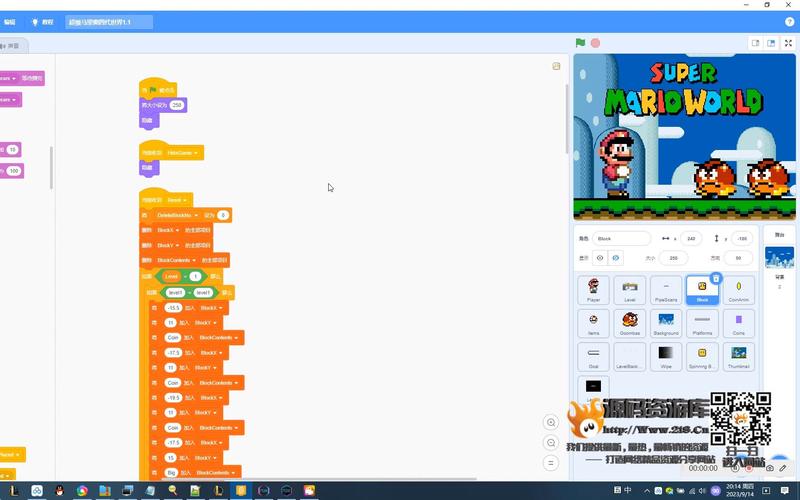
Task: Select the stage backdrop thumbnail
Action: [x=779, y=257]
